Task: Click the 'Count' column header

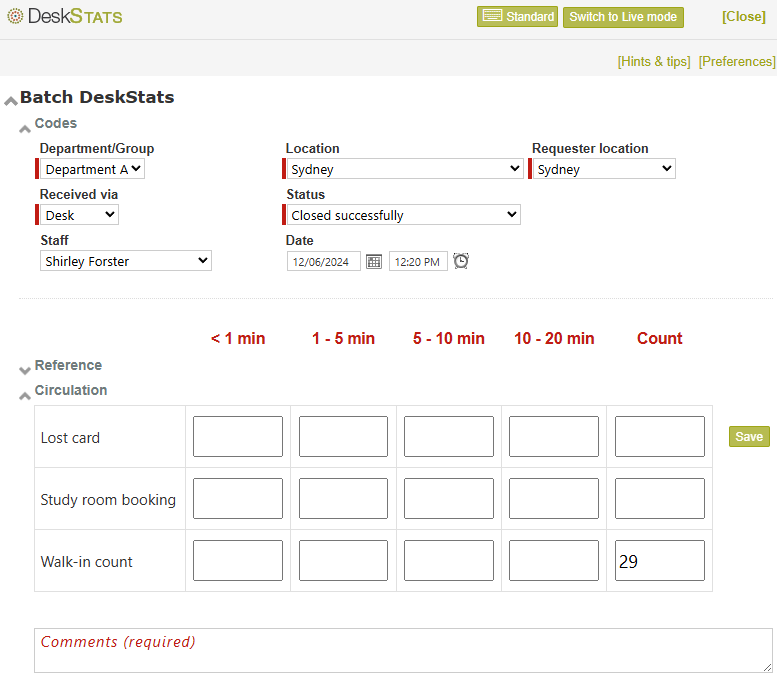Action: coord(660,338)
